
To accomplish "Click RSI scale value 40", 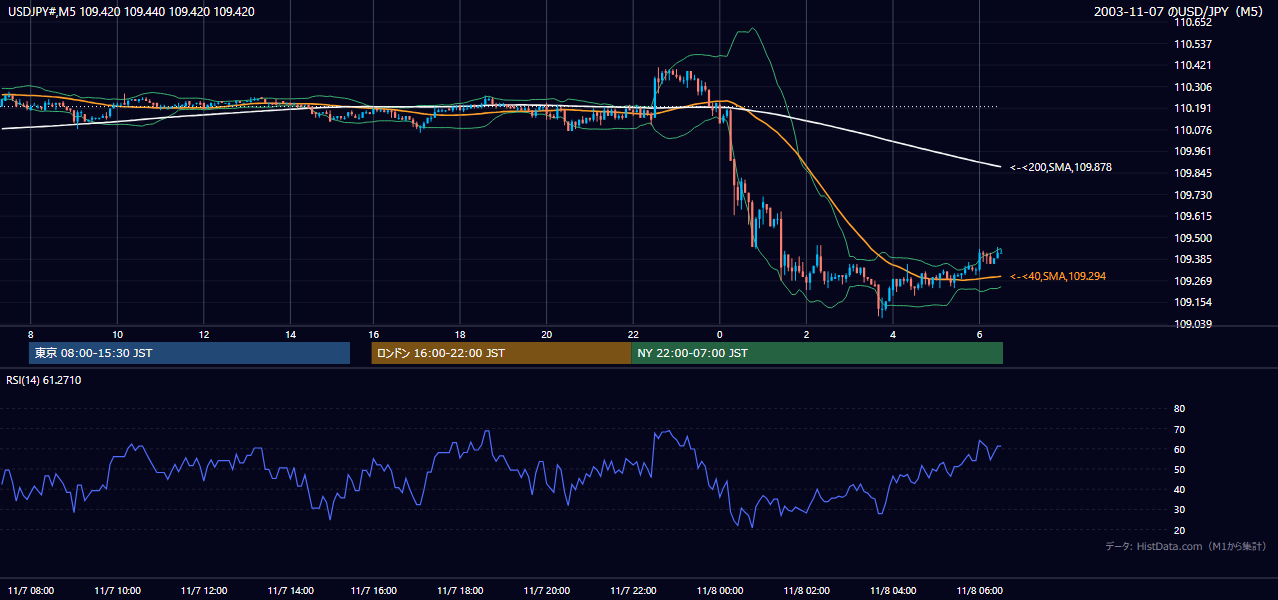I will (x=1180, y=490).
